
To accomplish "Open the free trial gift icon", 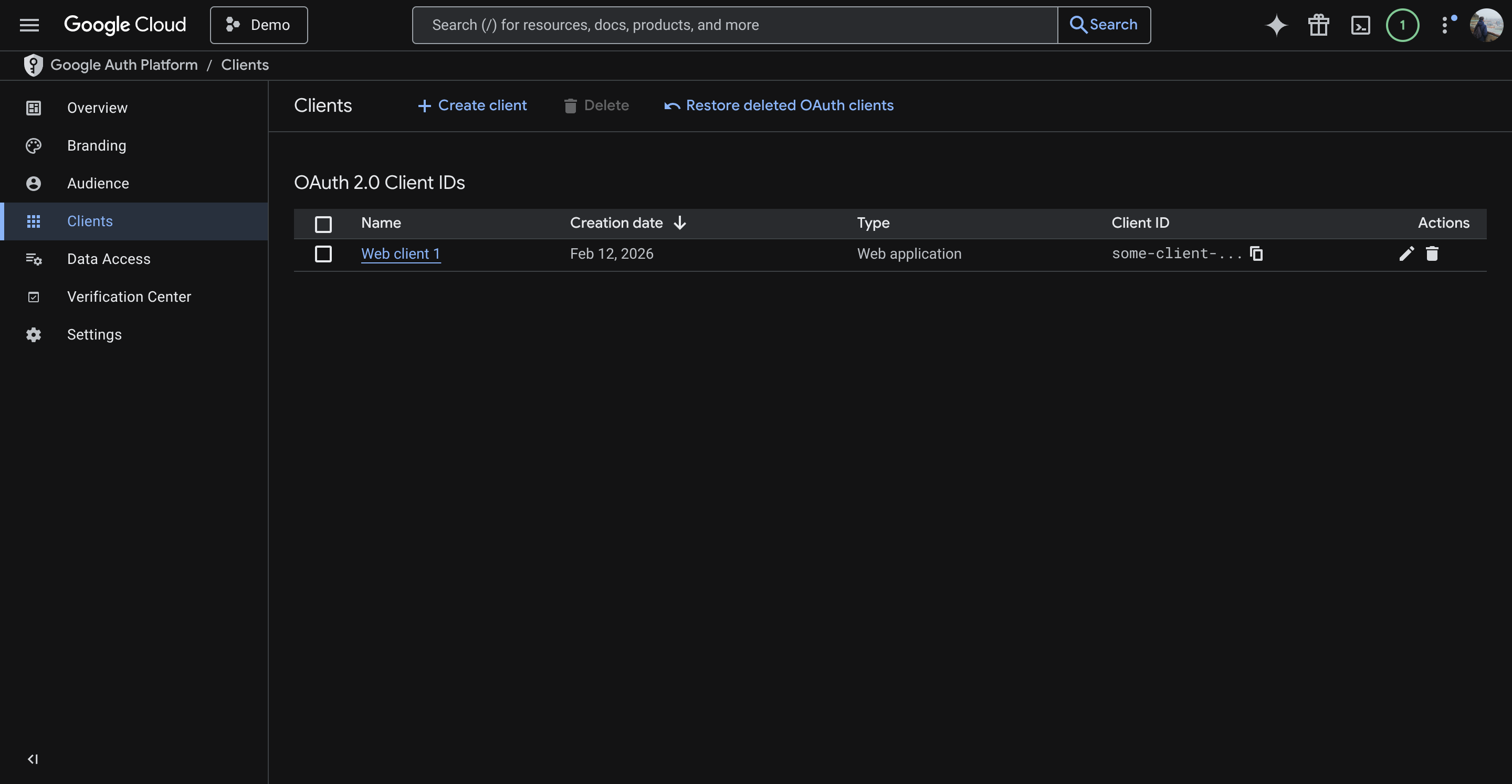I will tap(1318, 25).
